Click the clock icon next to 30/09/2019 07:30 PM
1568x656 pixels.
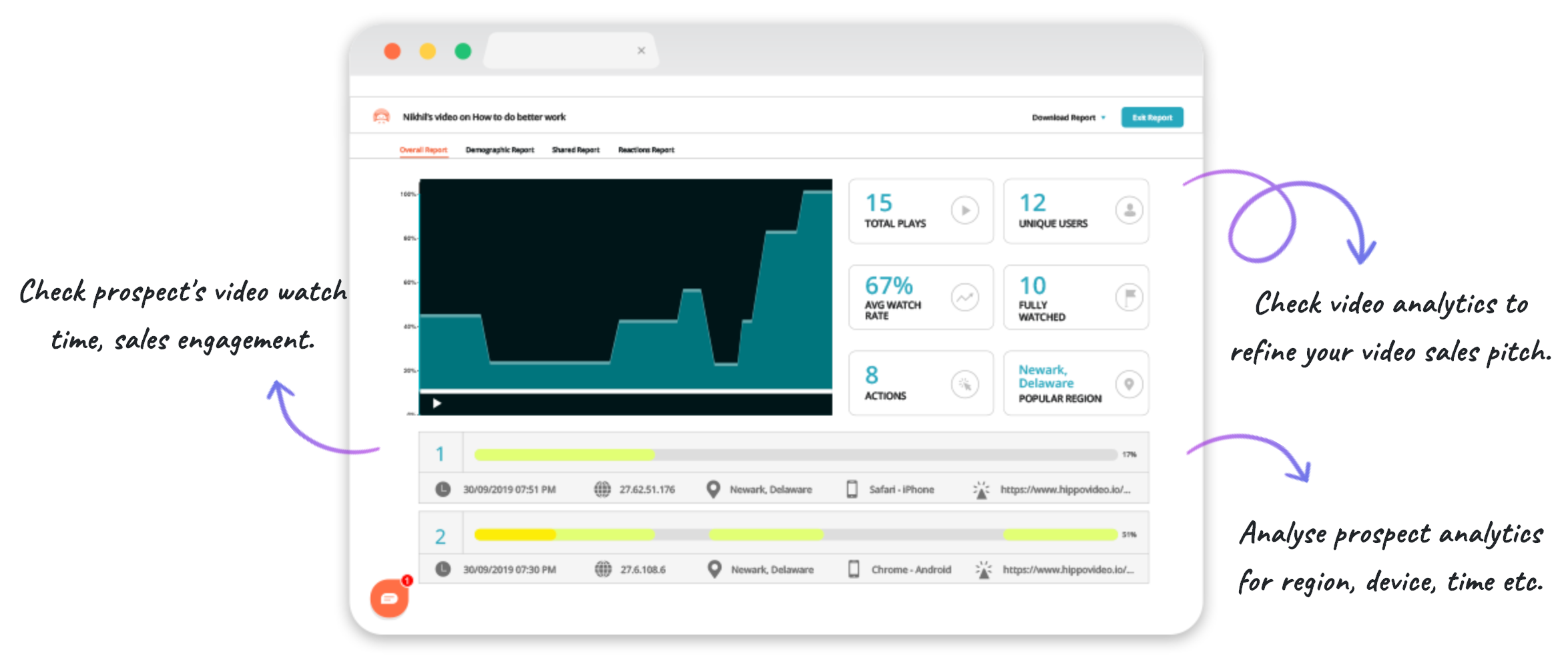(x=443, y=568)
